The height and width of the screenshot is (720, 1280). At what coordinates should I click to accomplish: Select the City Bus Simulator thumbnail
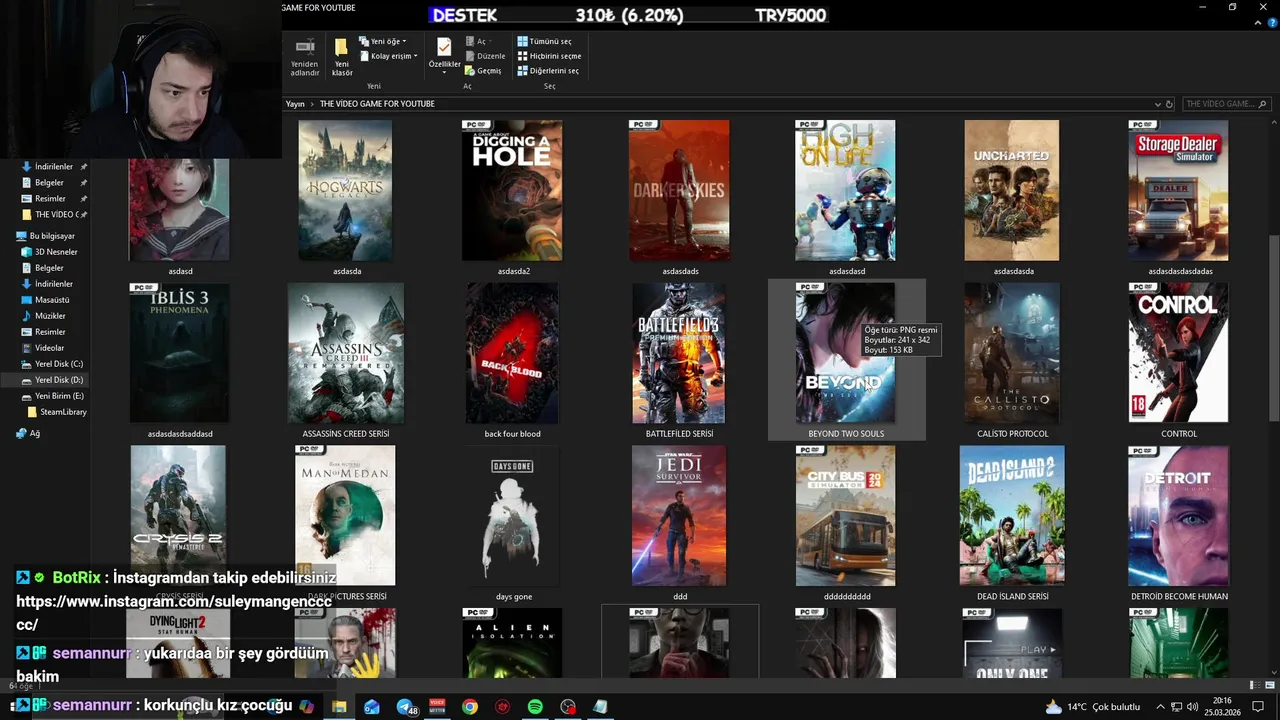pyautogui.click(x=845, y=516)
